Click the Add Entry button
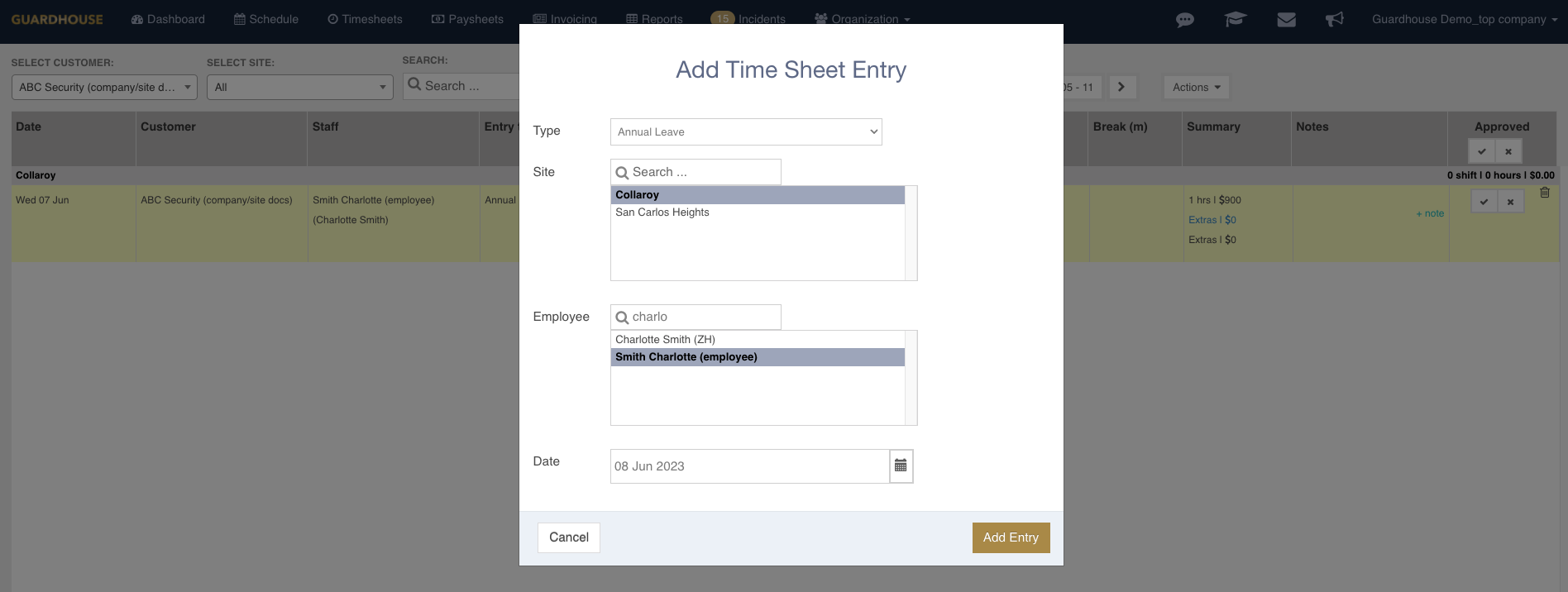 point(1011,537)
